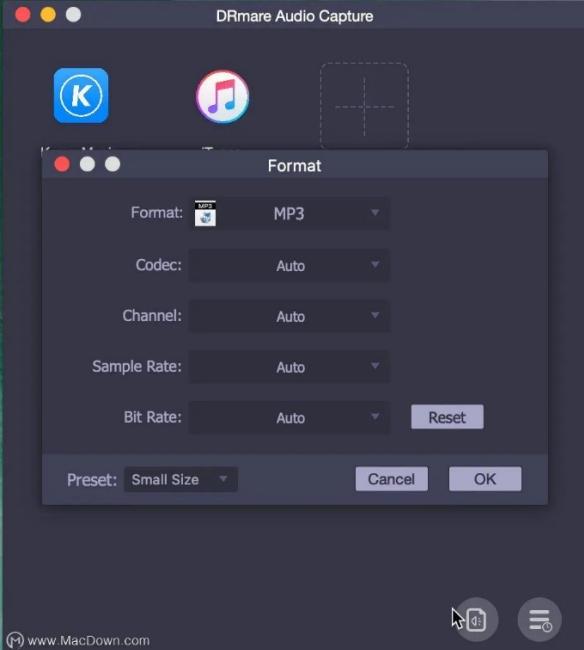Open the audio format settings icon

point(476,620)
